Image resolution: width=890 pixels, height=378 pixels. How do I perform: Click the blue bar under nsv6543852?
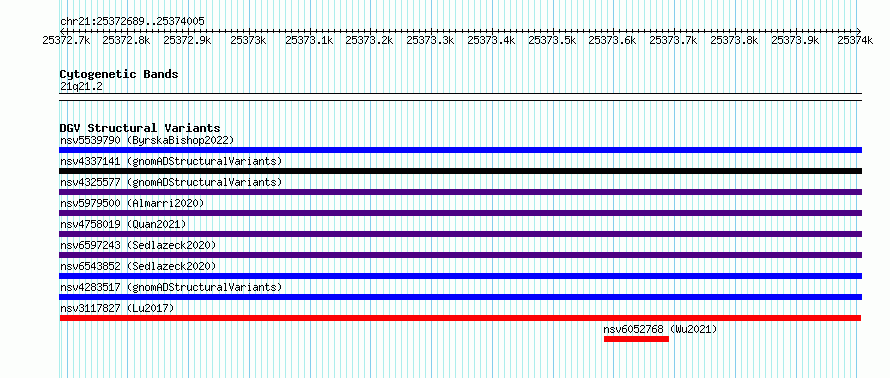[x=460, y=276]
